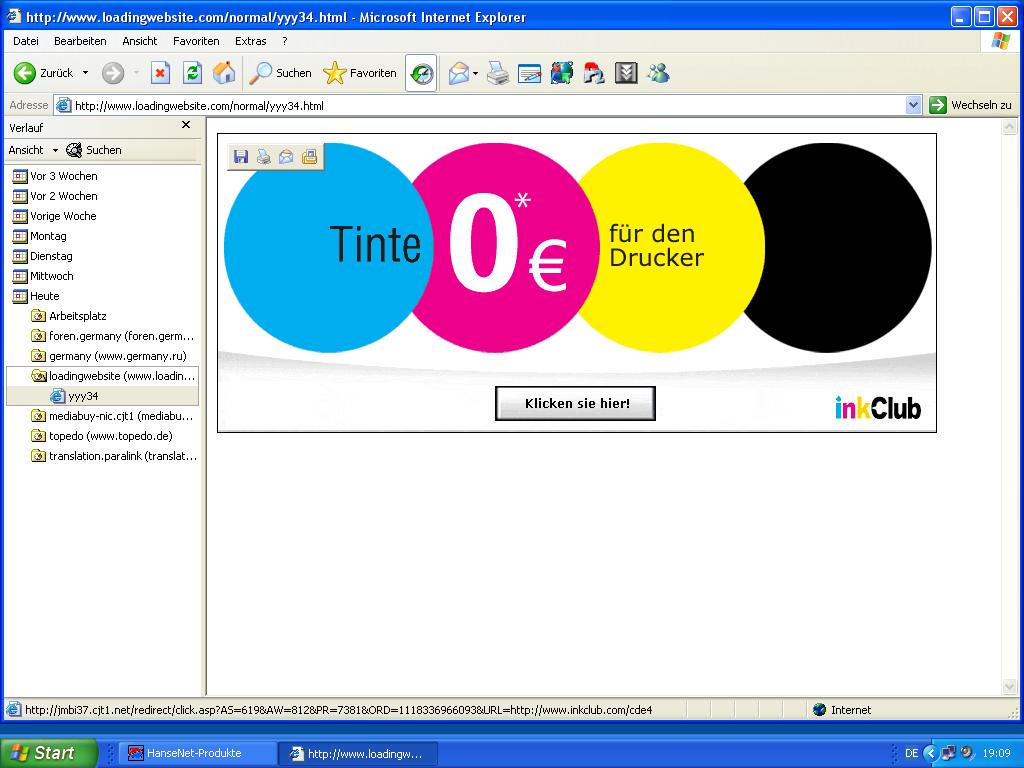The width and height of the screenshot is (1024, 768).
Task: Click the Internet zone status bar indicator
Action: pos(842,710)
